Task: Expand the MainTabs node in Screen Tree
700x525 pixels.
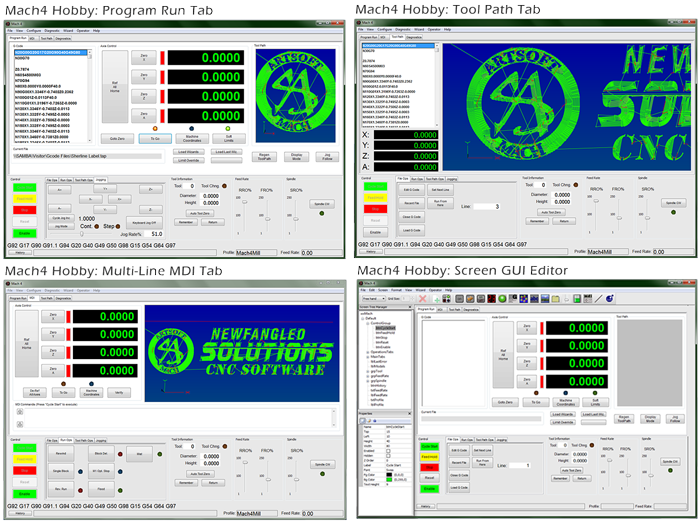Action: [x=368, y=357]
